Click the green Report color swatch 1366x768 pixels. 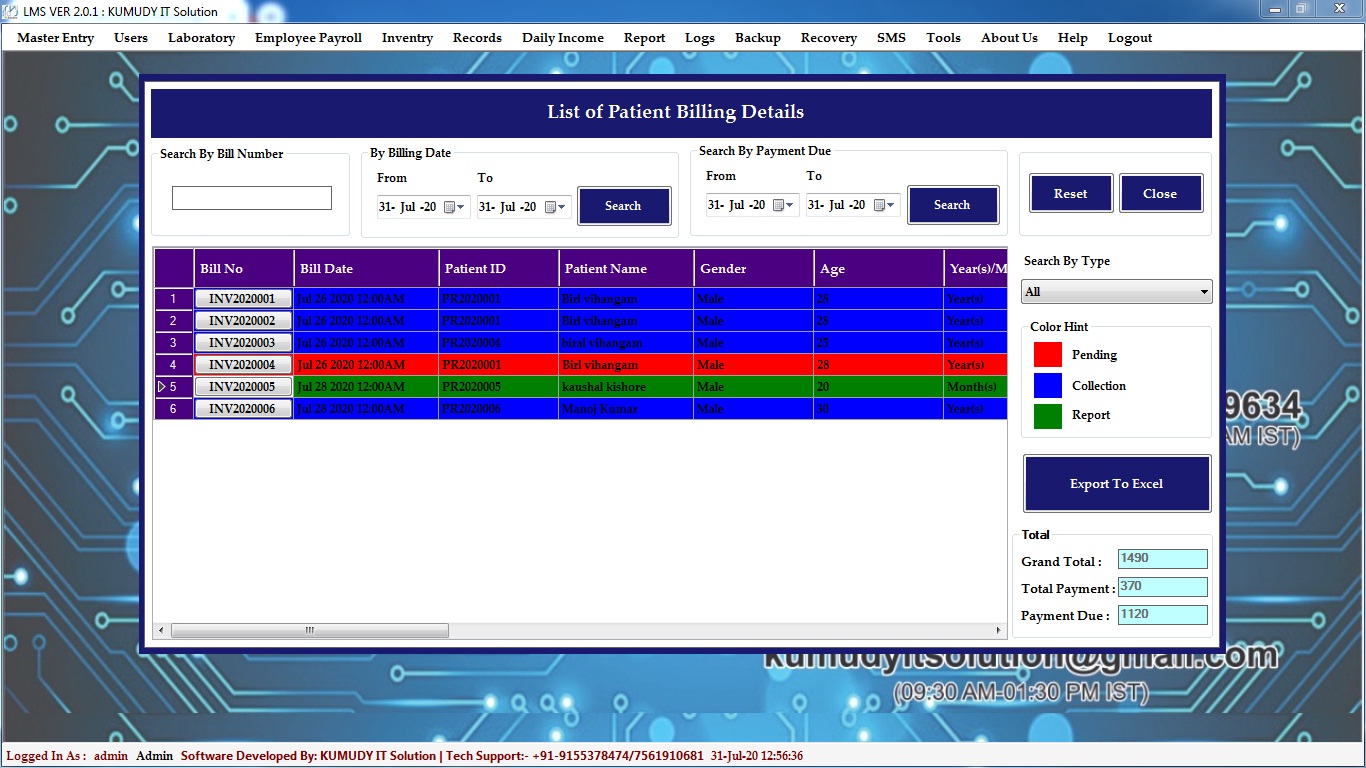[x=1047, y=416]
